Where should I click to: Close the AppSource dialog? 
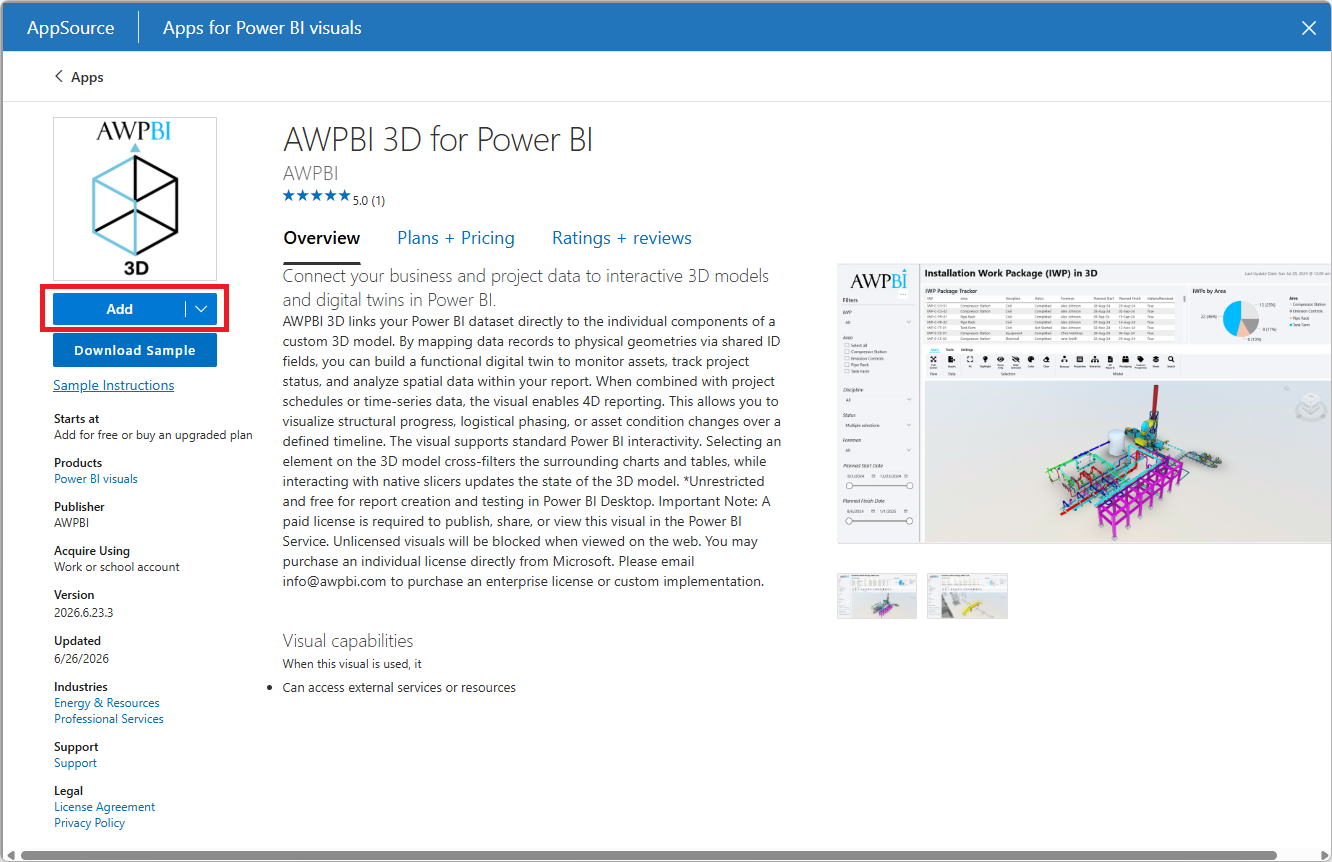point(1308,28)
